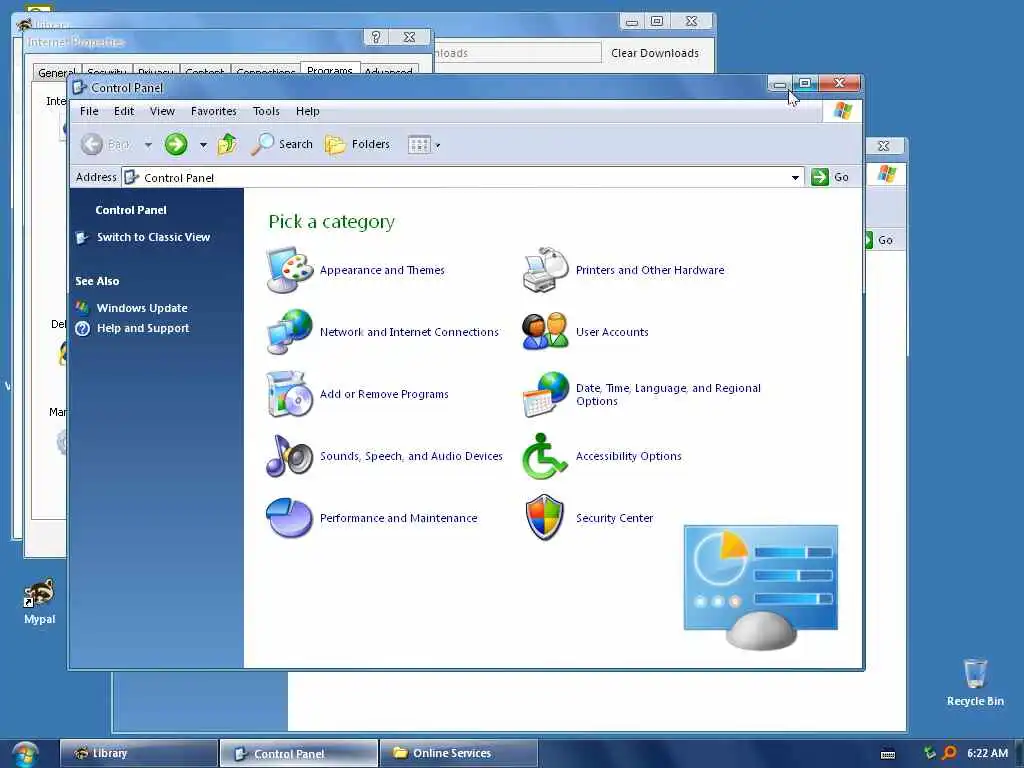Open Date, Time, Language, Regional icon
1024x768 pixels.
pyautogui.click(x=546, y=394)
